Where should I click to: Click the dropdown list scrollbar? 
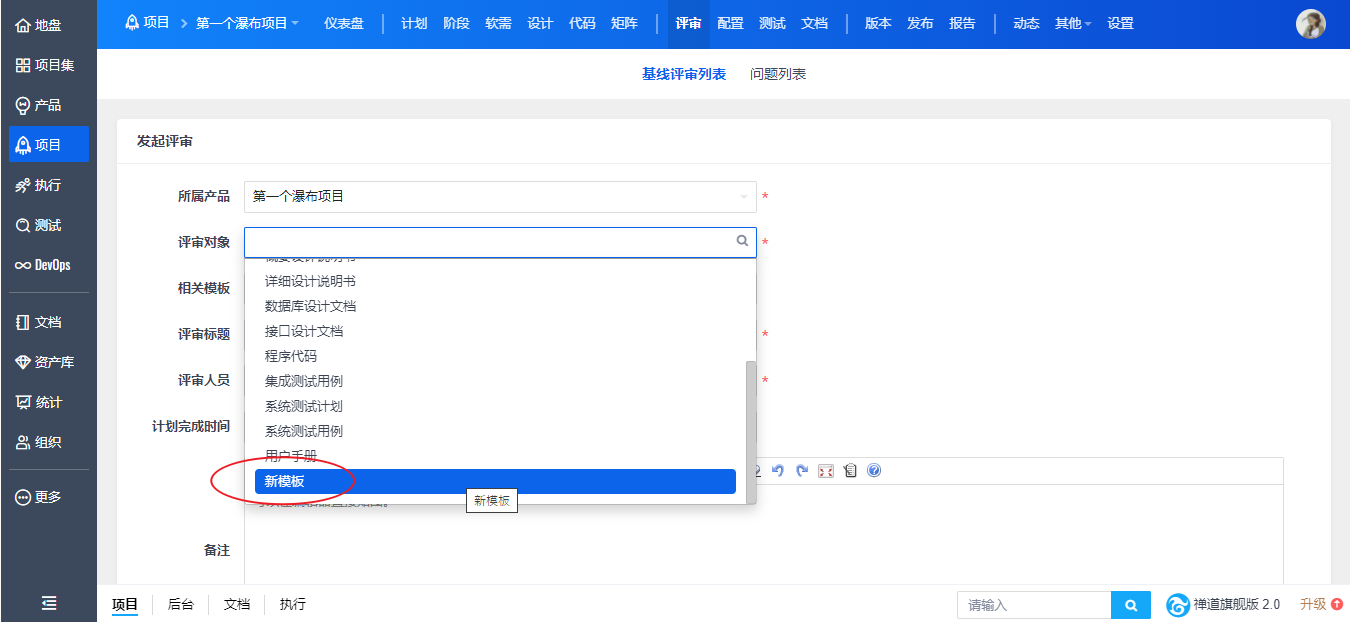click(751, 431)
